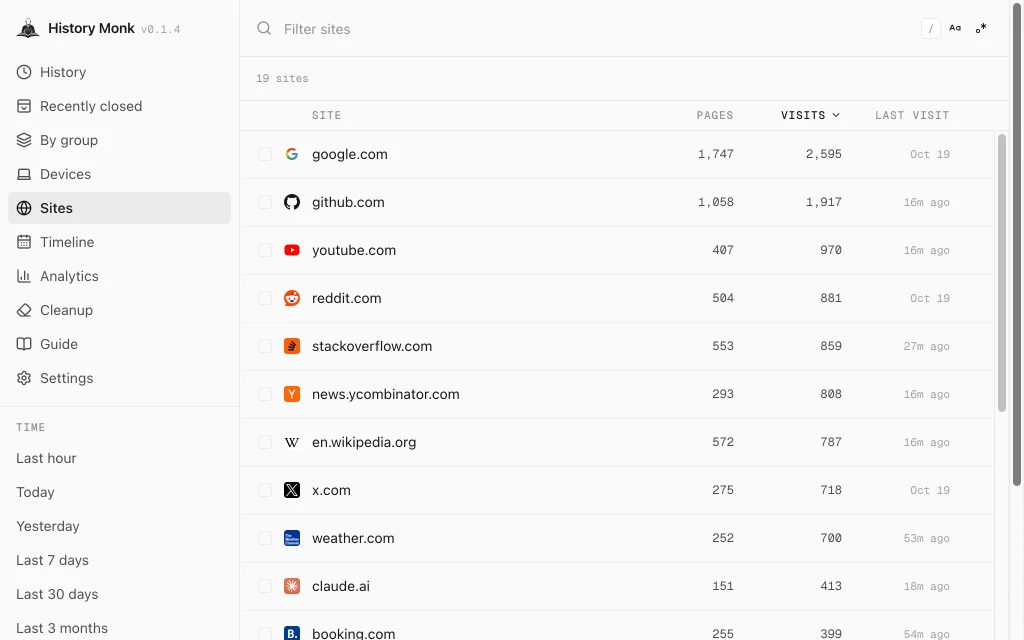Open the news.ycombinator.com site name
The width and height of the screenshot is (1024, 640).
click(x=385, y=394)
